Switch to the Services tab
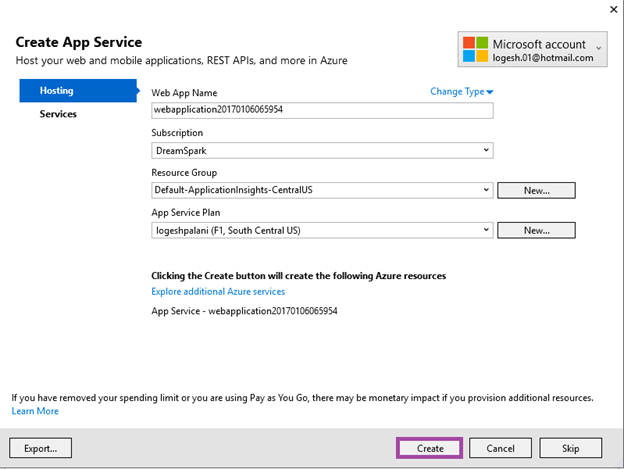The height and width of the screenshot is (469, 624). [58, 114]
